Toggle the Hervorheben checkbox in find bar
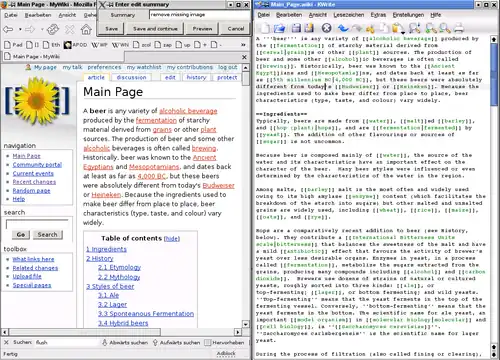Image resolution: width=500 pixels, height=360 pixels. pos(208,343)
